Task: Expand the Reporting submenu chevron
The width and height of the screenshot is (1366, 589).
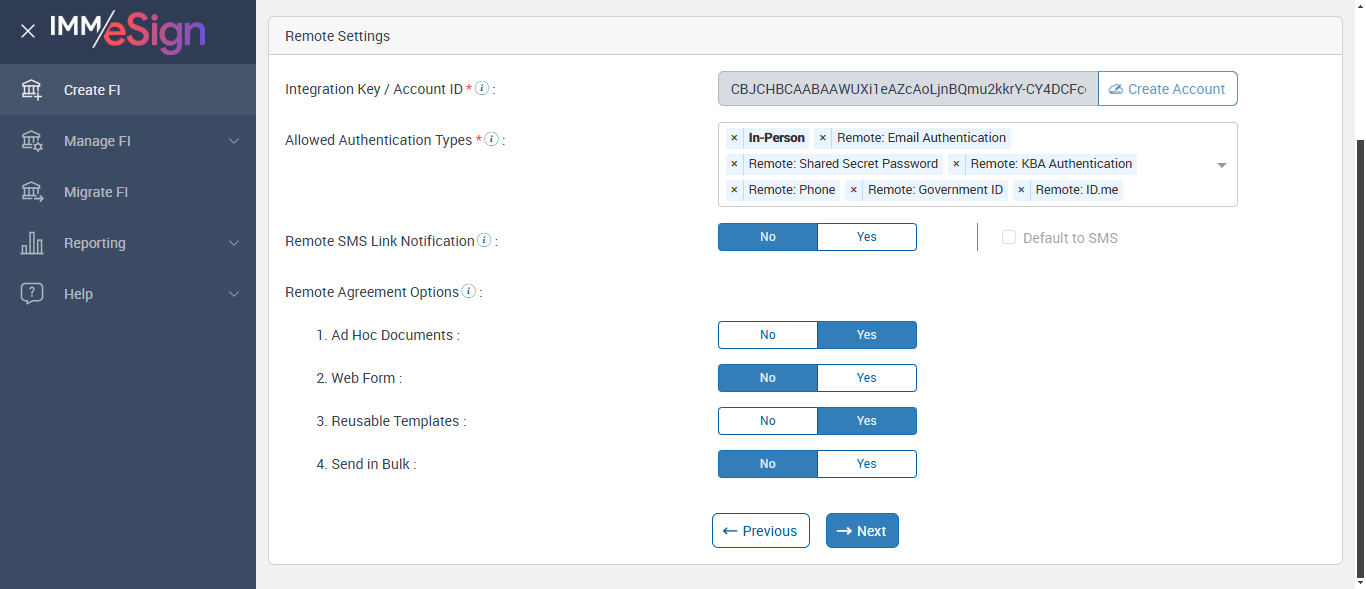Action: [234, 243]
